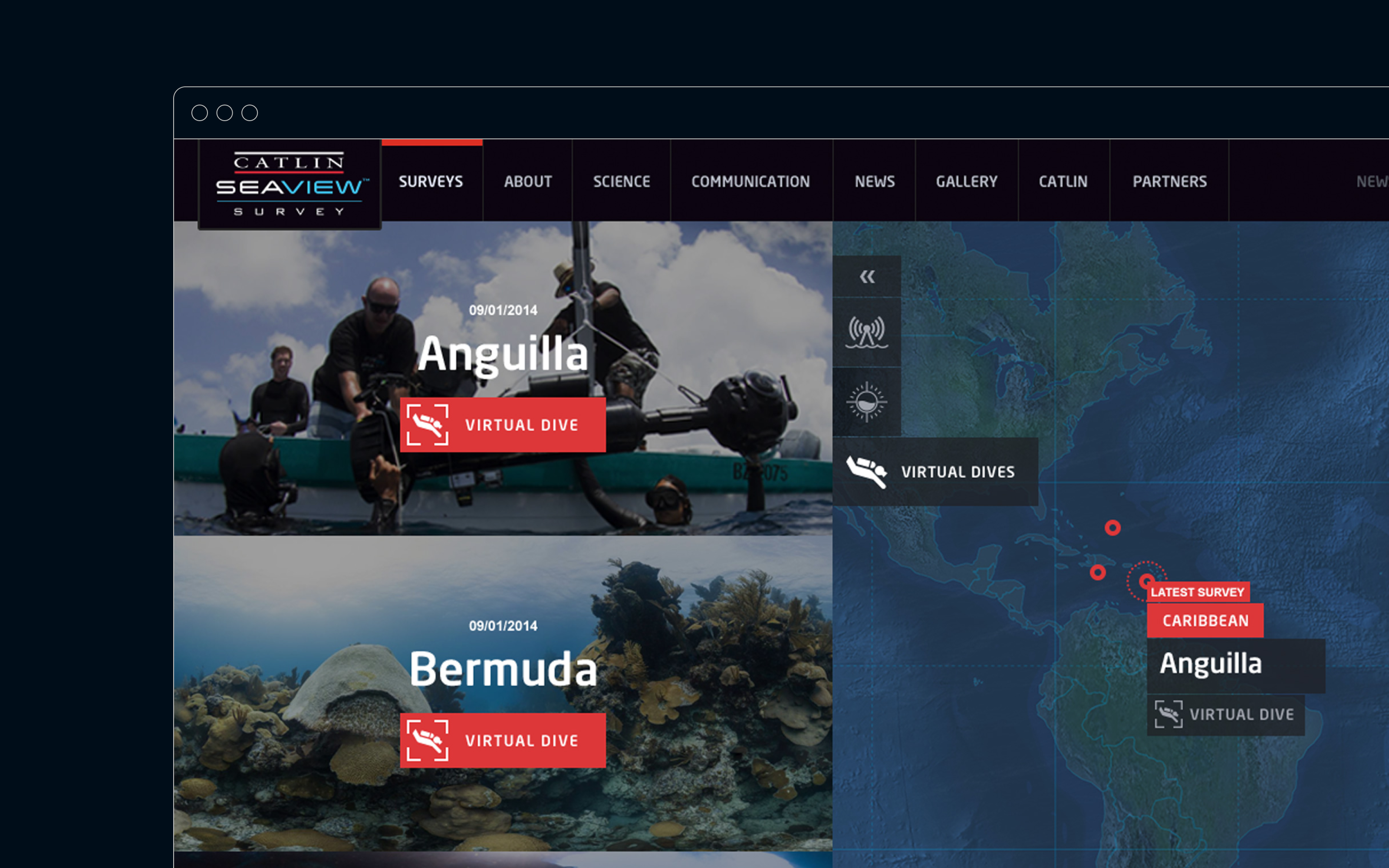Image resolution: width=1389 pixels, height=868 pixels.
Task: Open the Gallery page
Action: point(967,181)
